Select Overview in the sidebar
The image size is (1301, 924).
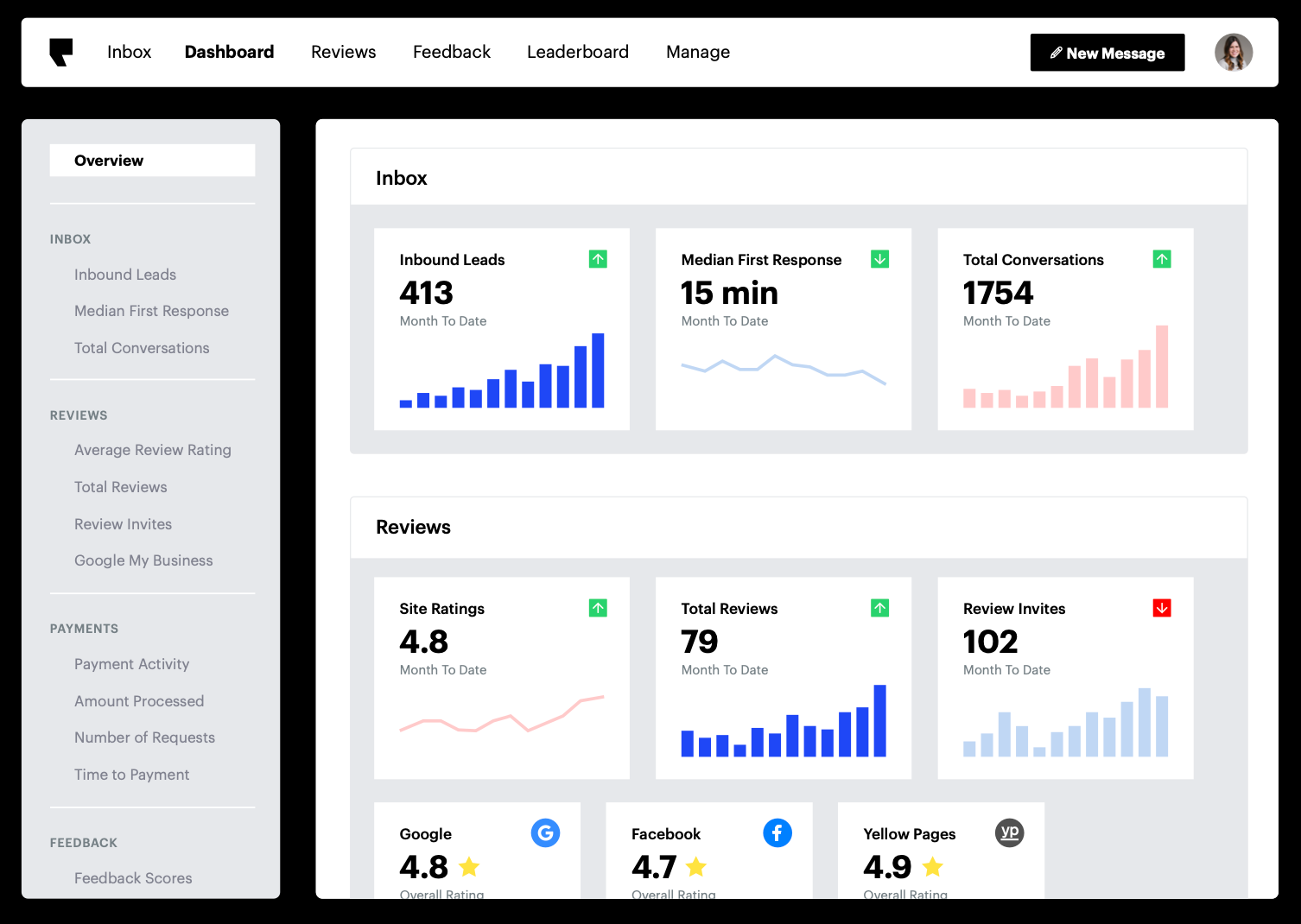(x=109, y=160)
